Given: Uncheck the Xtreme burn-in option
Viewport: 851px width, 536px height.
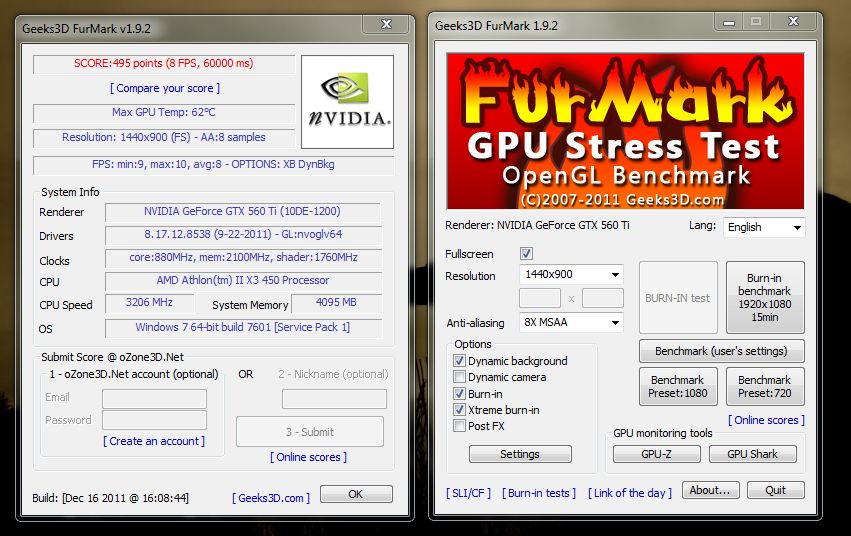Looking at the screenshot, I should [x=459, y=410].
